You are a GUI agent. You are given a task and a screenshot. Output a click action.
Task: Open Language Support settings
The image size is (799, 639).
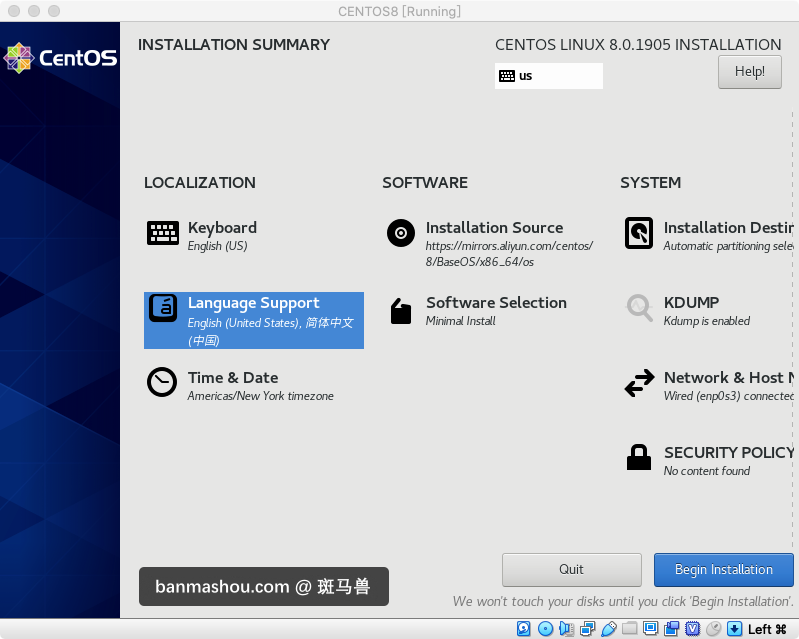254,320
